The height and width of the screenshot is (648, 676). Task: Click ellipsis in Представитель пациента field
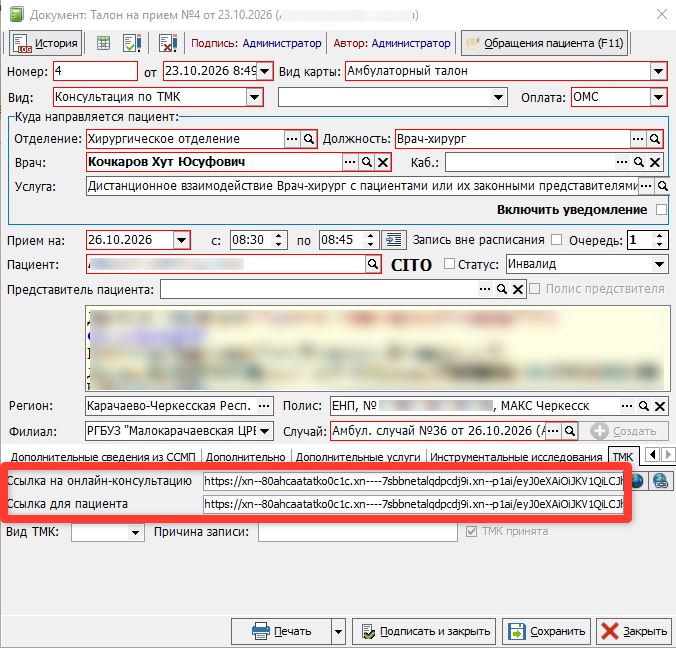pos(485,289)
